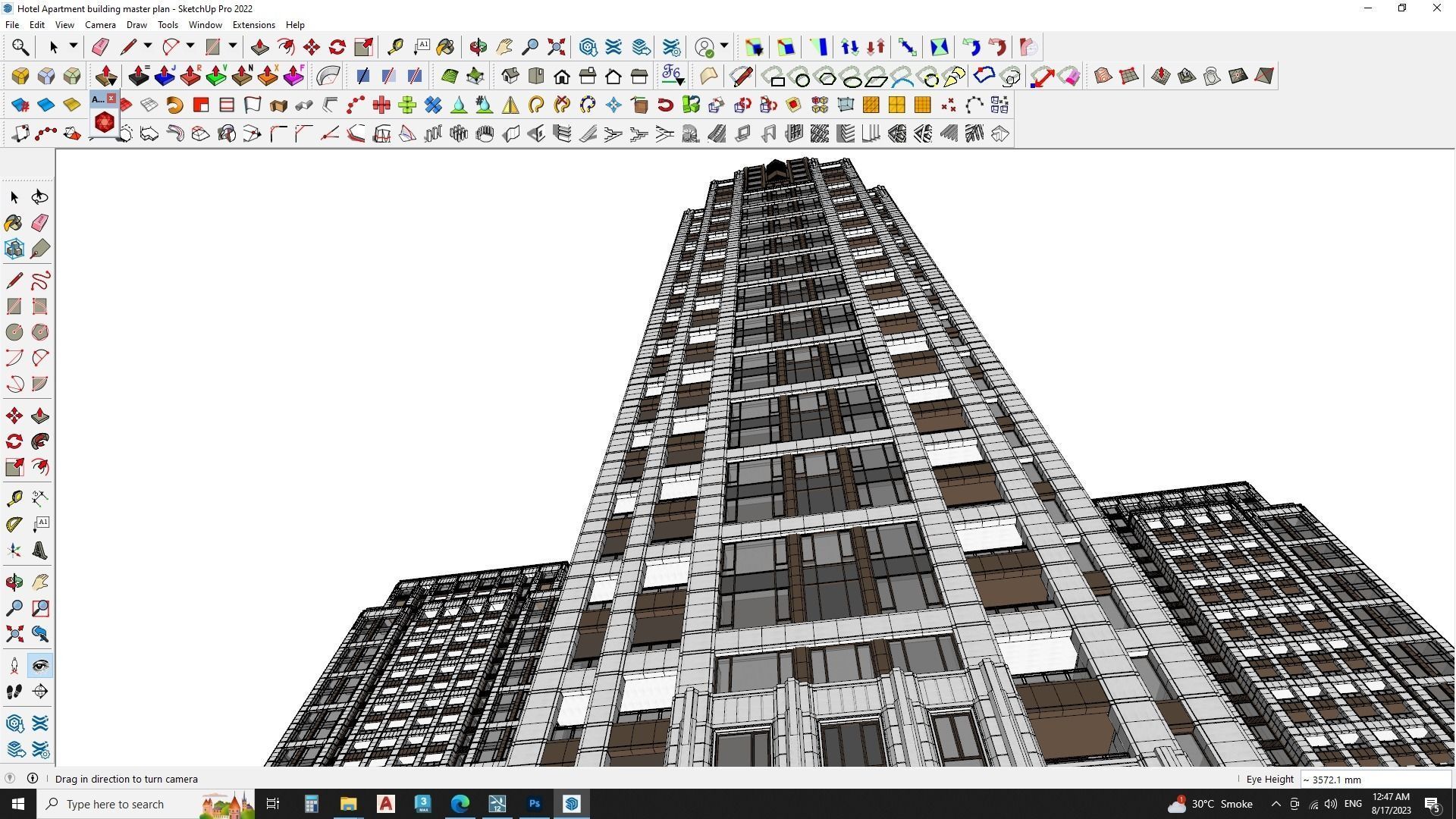Select the Position Camera tool

(14, 666)
